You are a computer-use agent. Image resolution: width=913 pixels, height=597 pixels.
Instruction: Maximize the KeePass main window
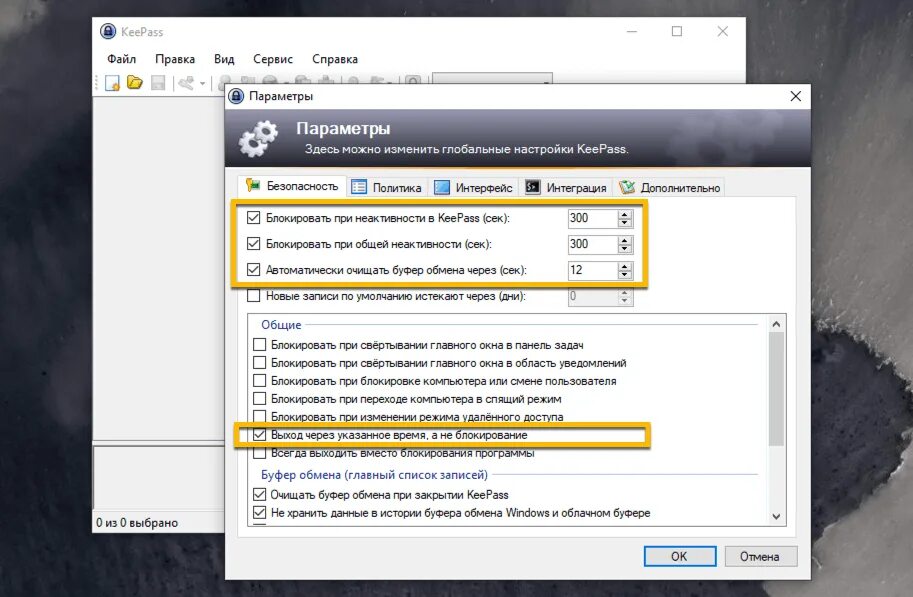pyautogui.click(x=677, y=31)
